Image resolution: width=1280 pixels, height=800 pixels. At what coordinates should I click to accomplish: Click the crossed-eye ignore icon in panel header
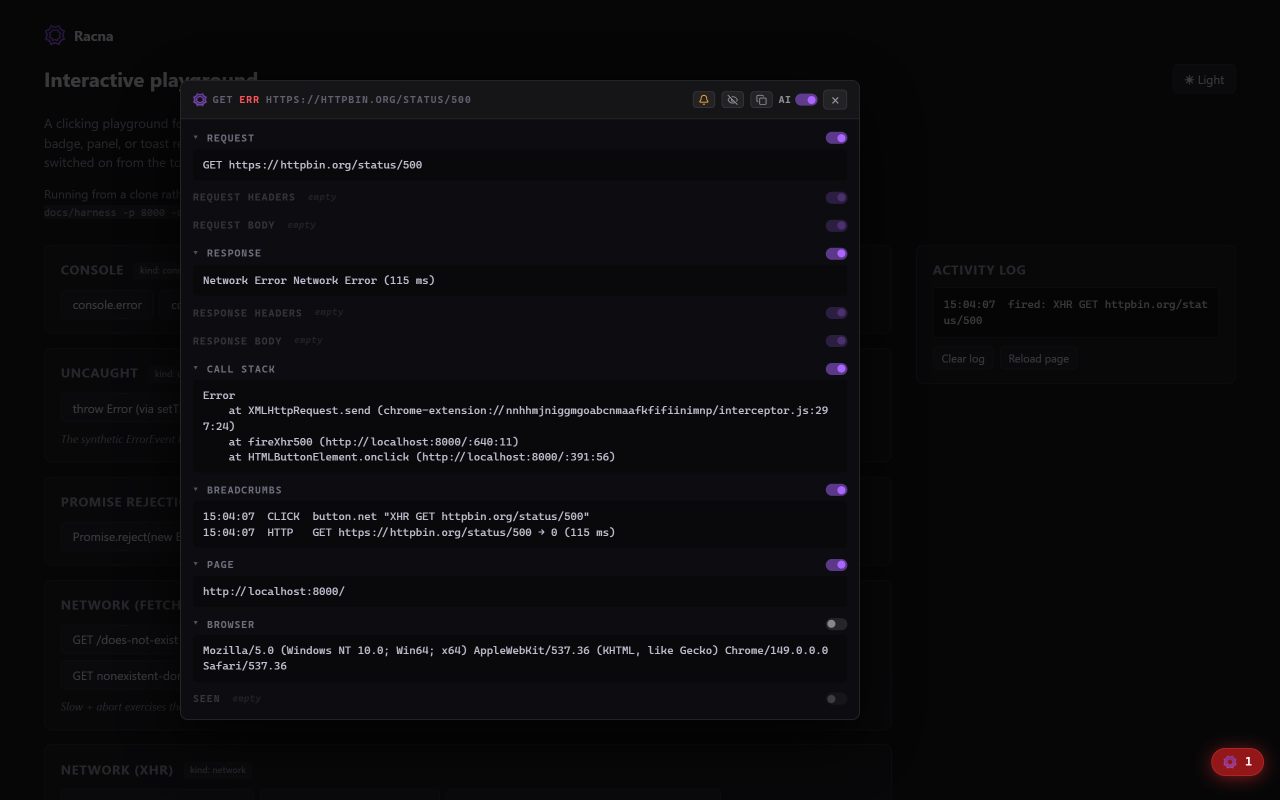(733, 100)
